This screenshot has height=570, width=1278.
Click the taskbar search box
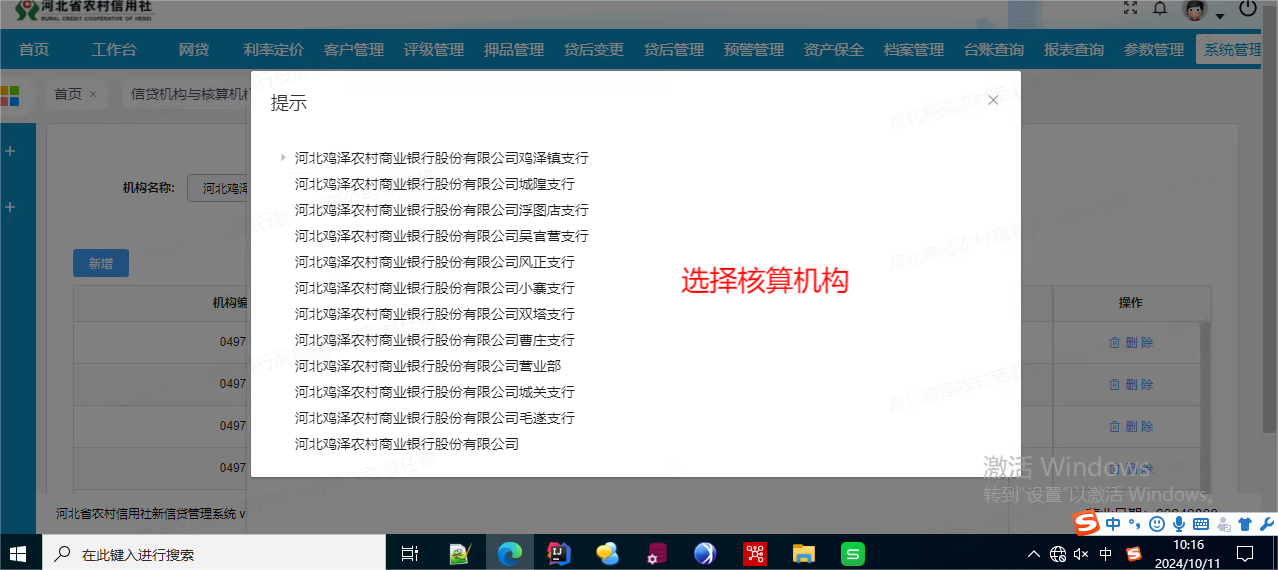point(213,553)
